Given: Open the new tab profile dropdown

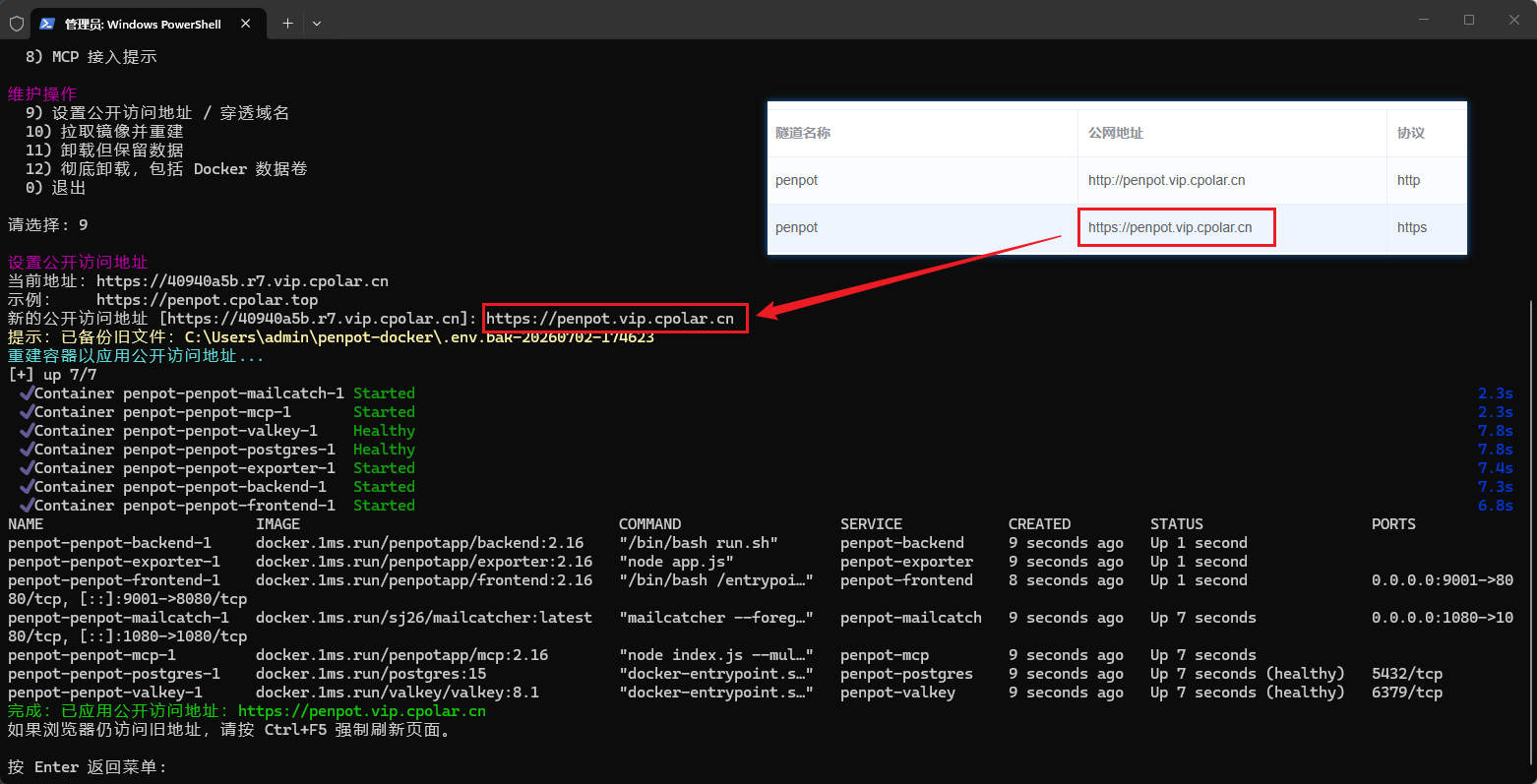Looking at the screenshot, I should pyautogui.click(x=317, y=24).
